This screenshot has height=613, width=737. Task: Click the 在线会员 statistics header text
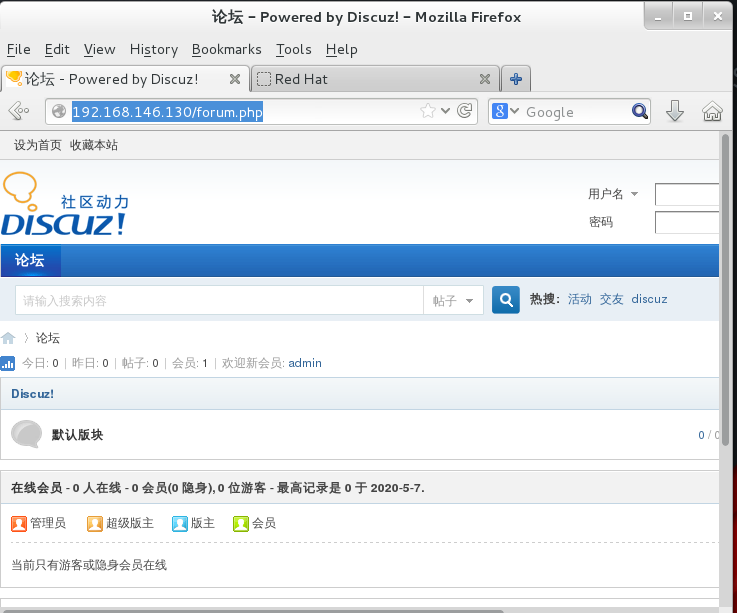pos(218,488)
